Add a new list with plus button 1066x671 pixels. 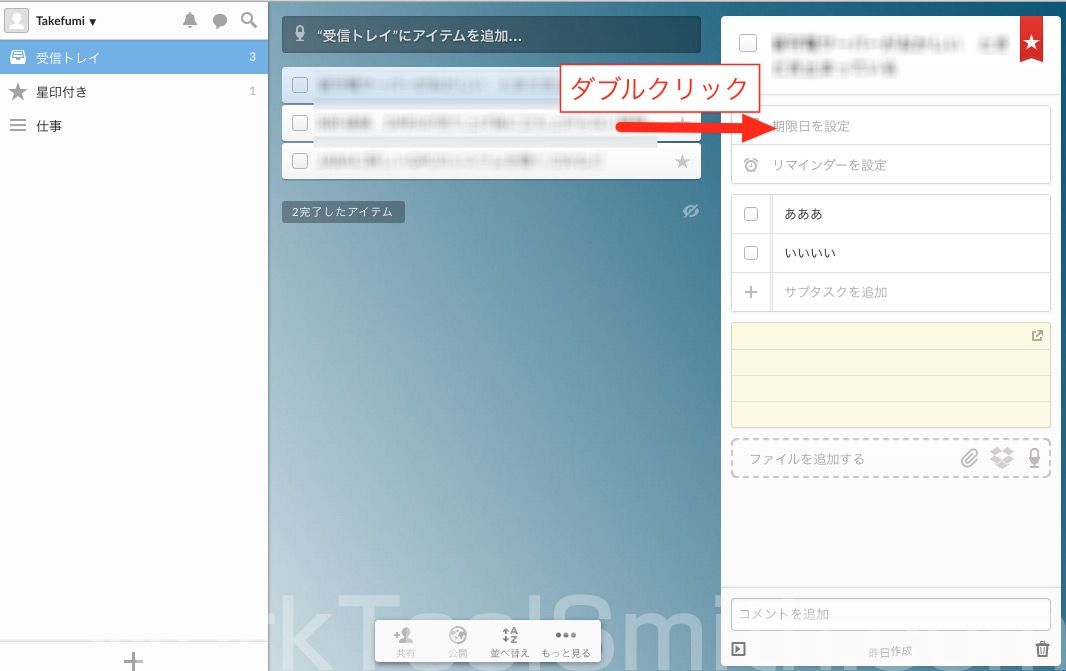(133, 660)
